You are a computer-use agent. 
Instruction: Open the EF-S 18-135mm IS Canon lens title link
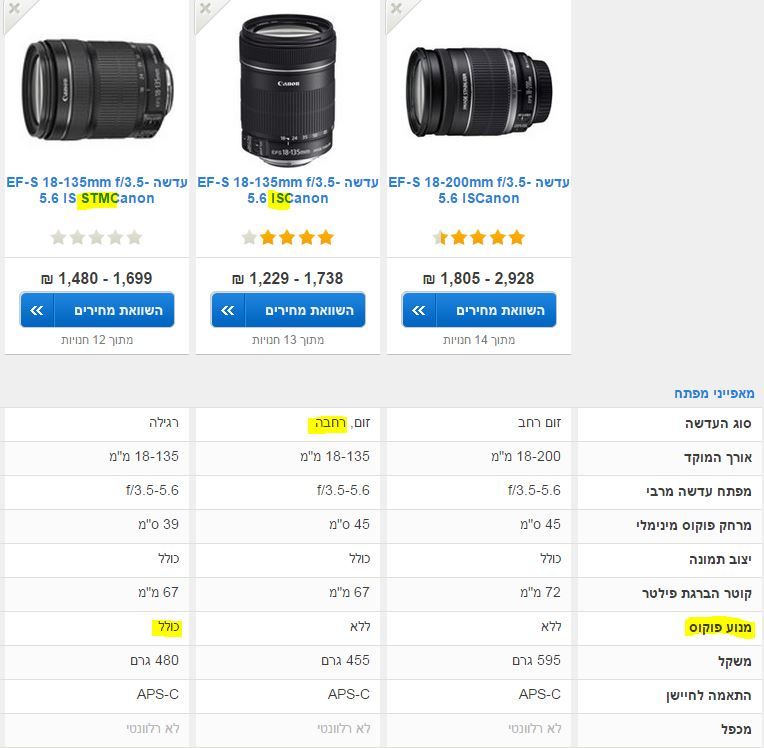(287, 190)
